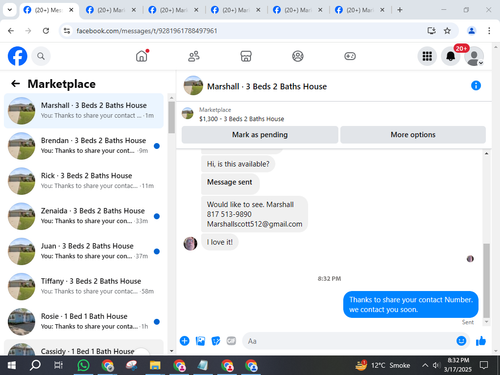Open conversation information icon
Image resolution: width=500 pixels, height=375 pixels.
pos(476,86)
